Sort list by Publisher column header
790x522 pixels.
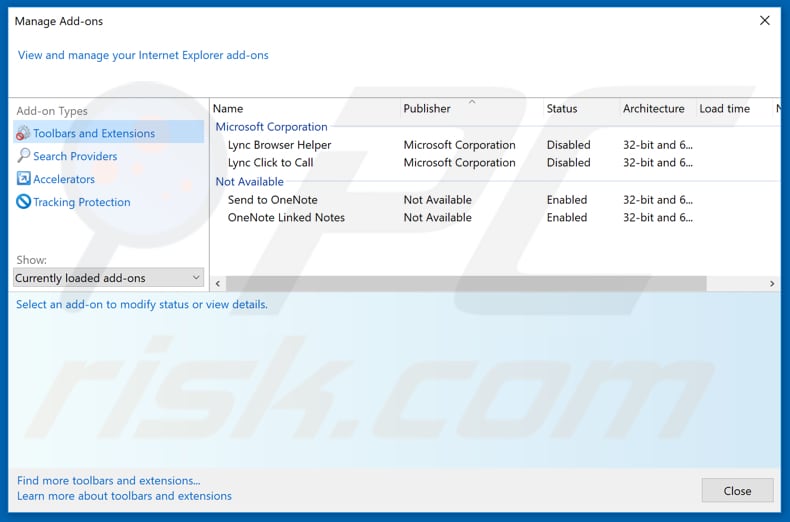[427, 108]
